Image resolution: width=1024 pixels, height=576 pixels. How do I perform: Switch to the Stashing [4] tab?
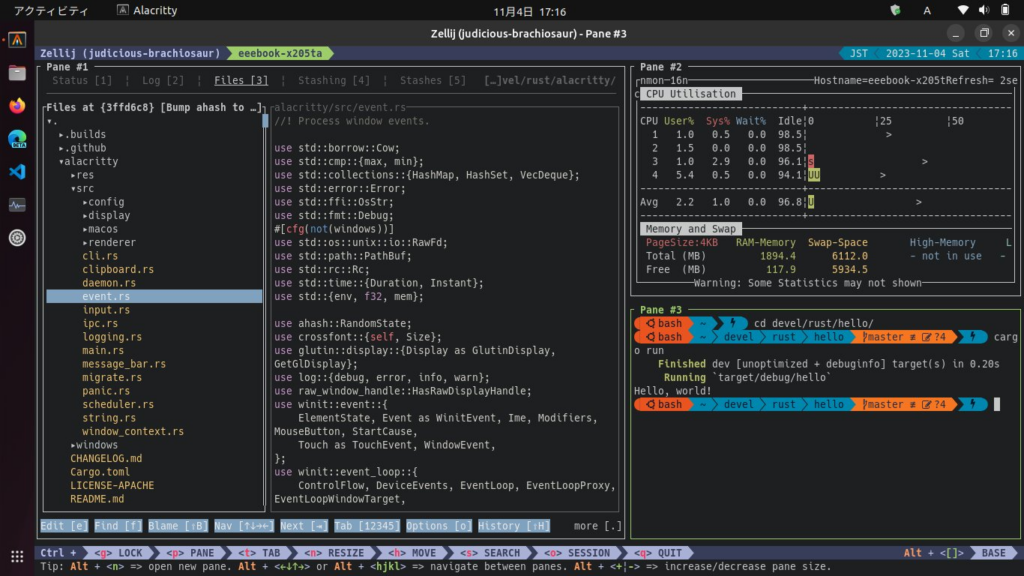pos(334,80)
